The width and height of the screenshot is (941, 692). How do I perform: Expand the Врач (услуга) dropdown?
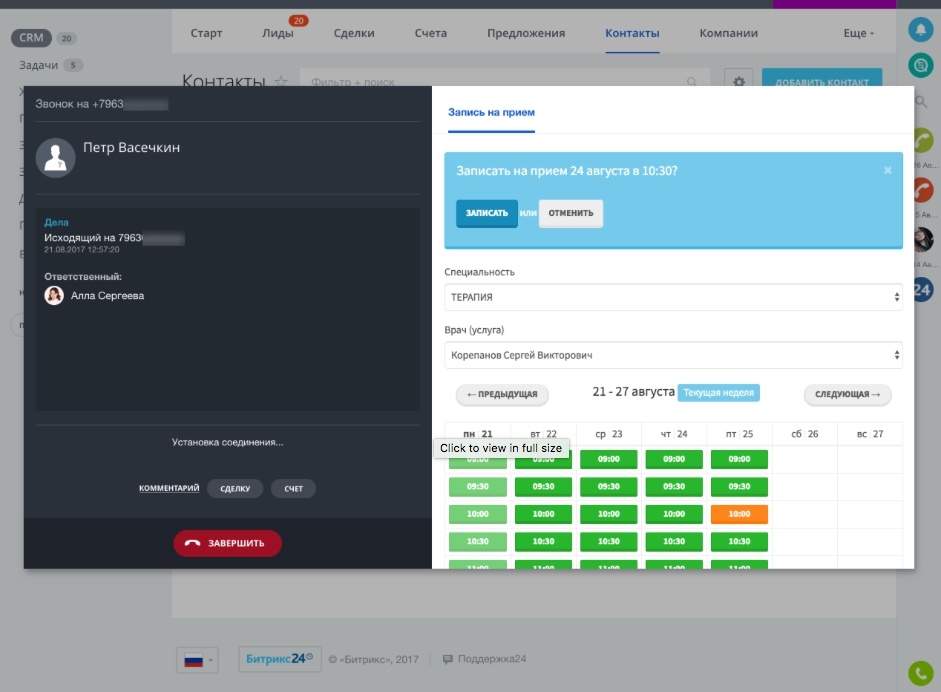[x=673, y=355]
